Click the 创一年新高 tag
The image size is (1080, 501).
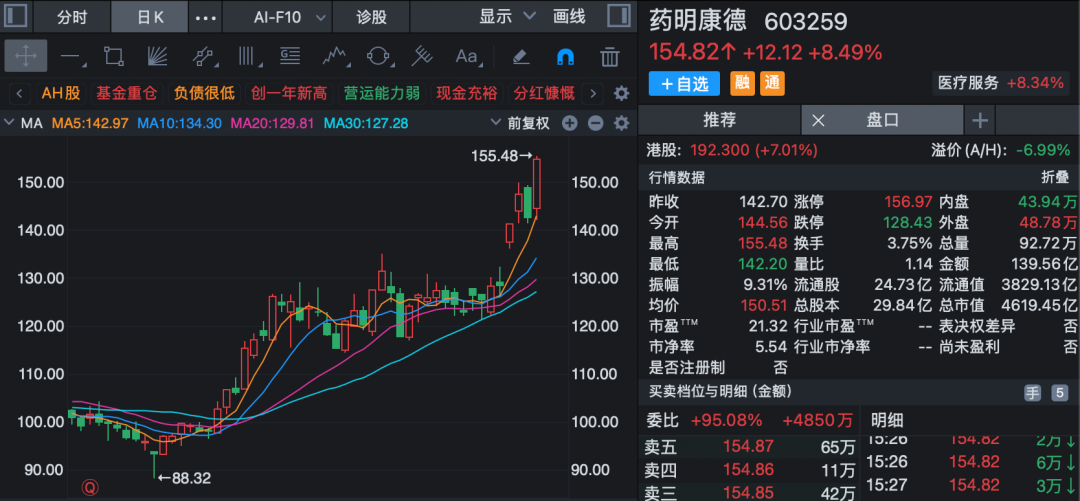[289, 93]
